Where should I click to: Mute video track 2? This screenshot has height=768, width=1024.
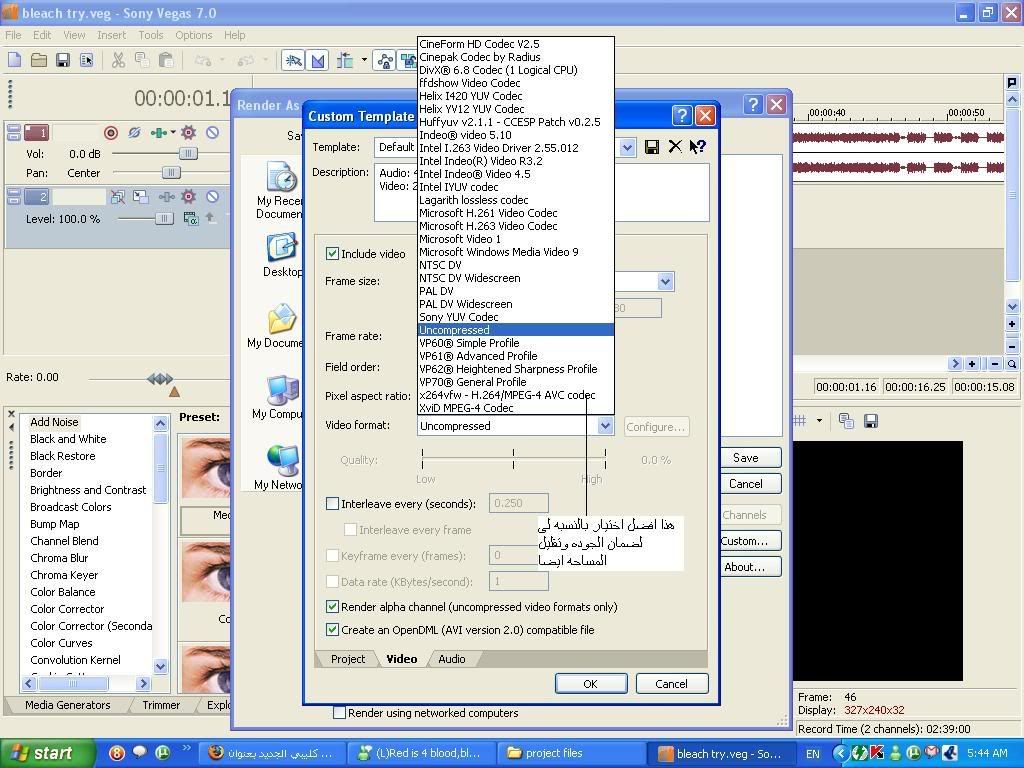coord(212,197)
